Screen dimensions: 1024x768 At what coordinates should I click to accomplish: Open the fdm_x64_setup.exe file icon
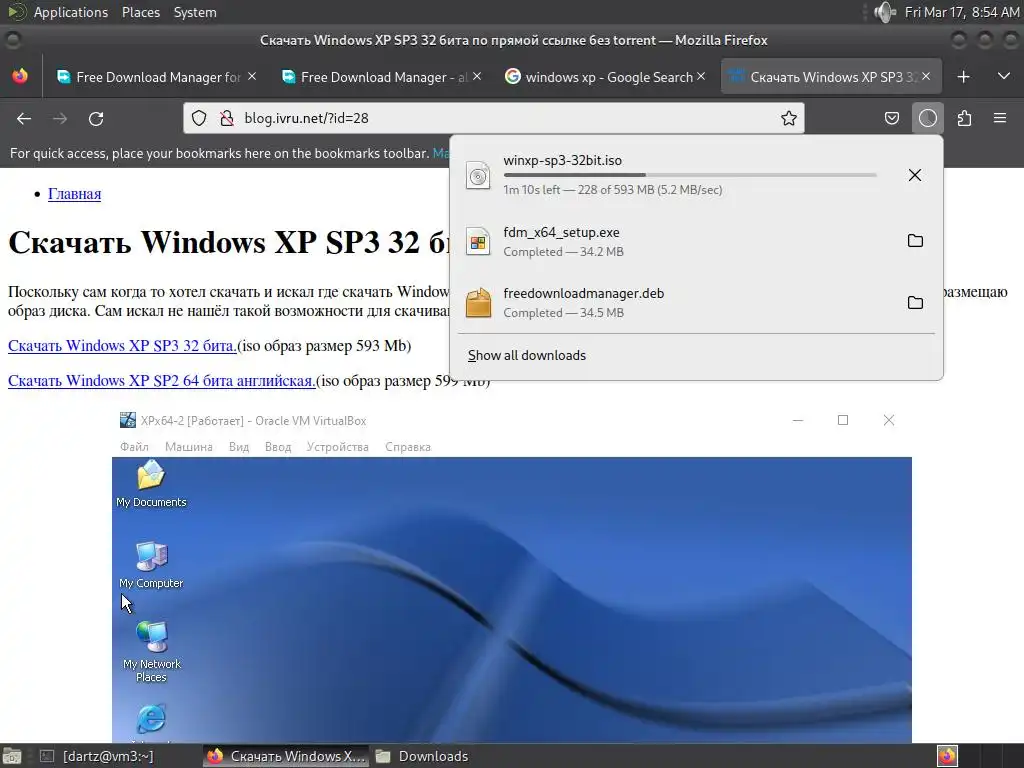478,242
